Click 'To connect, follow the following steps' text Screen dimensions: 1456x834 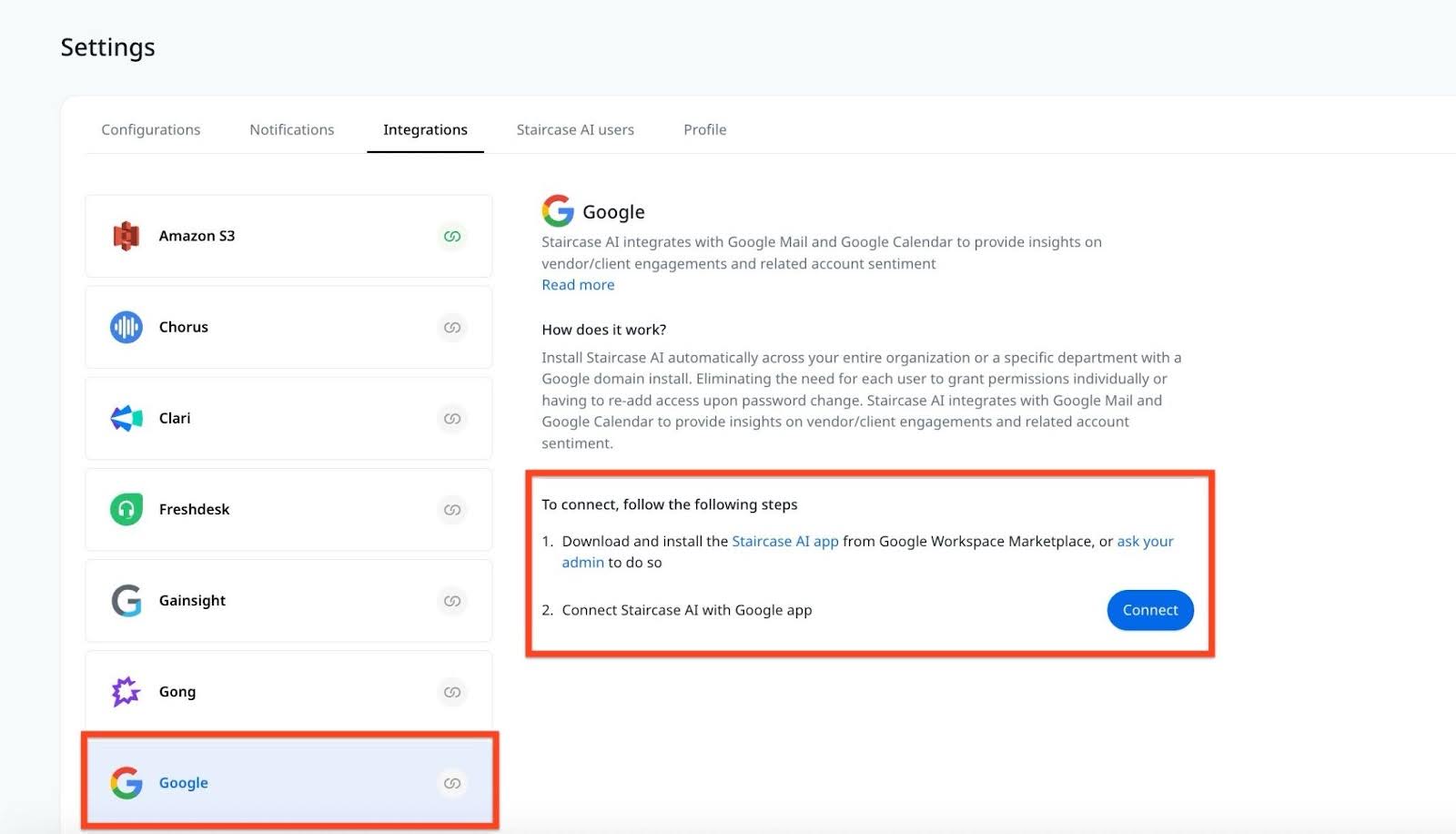point(670,504)
